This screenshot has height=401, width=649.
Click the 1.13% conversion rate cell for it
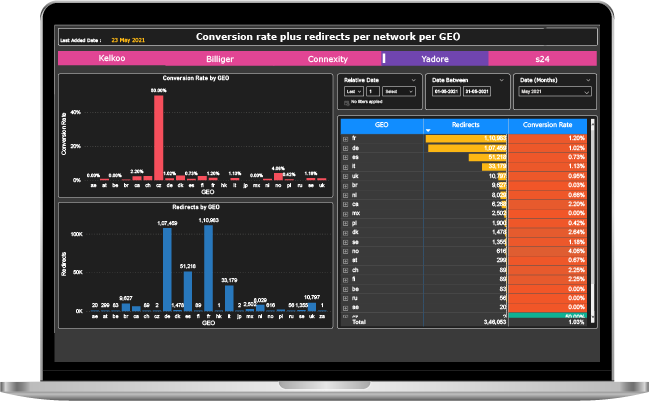[x=548, y=166]
